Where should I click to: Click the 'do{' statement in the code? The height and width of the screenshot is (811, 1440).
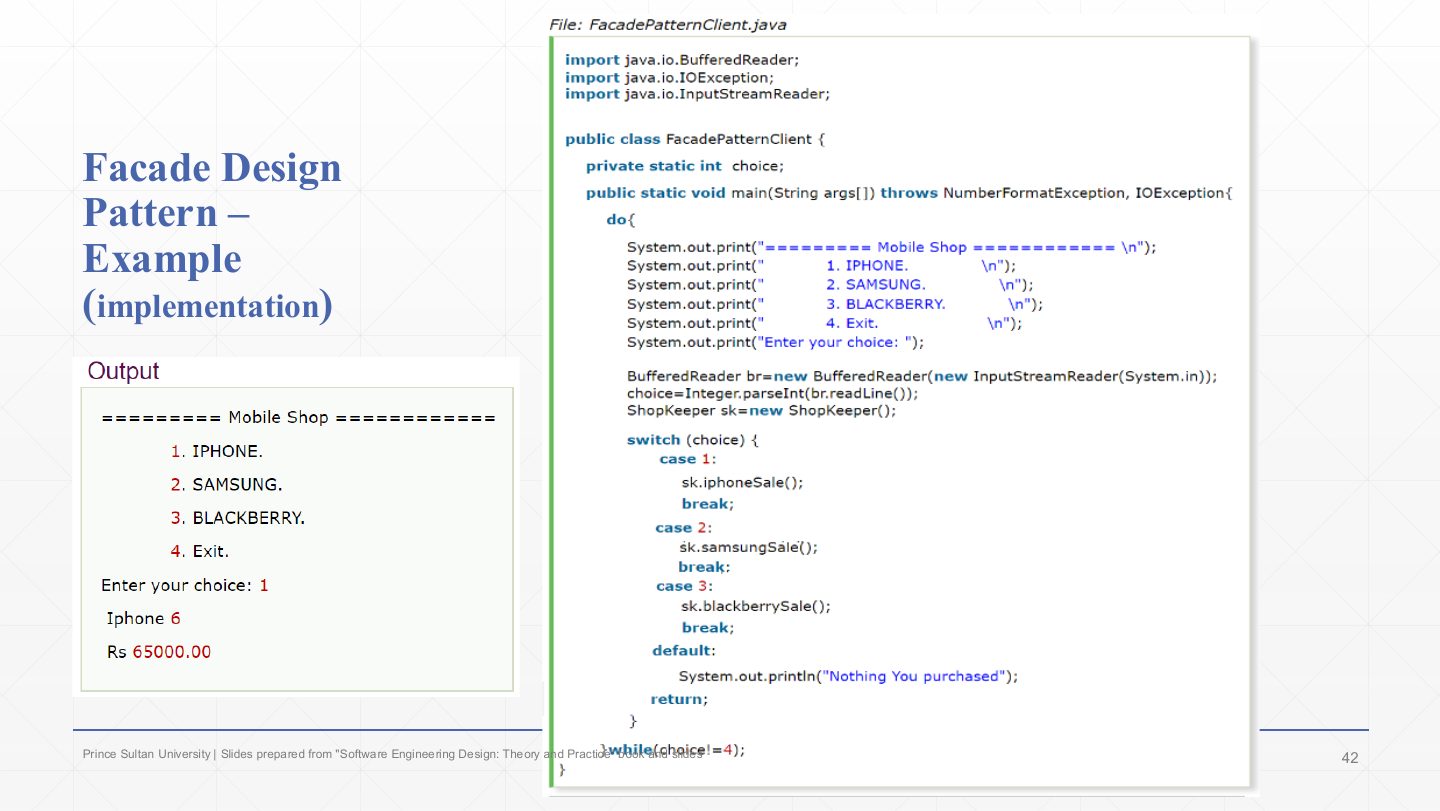(620, 220)
